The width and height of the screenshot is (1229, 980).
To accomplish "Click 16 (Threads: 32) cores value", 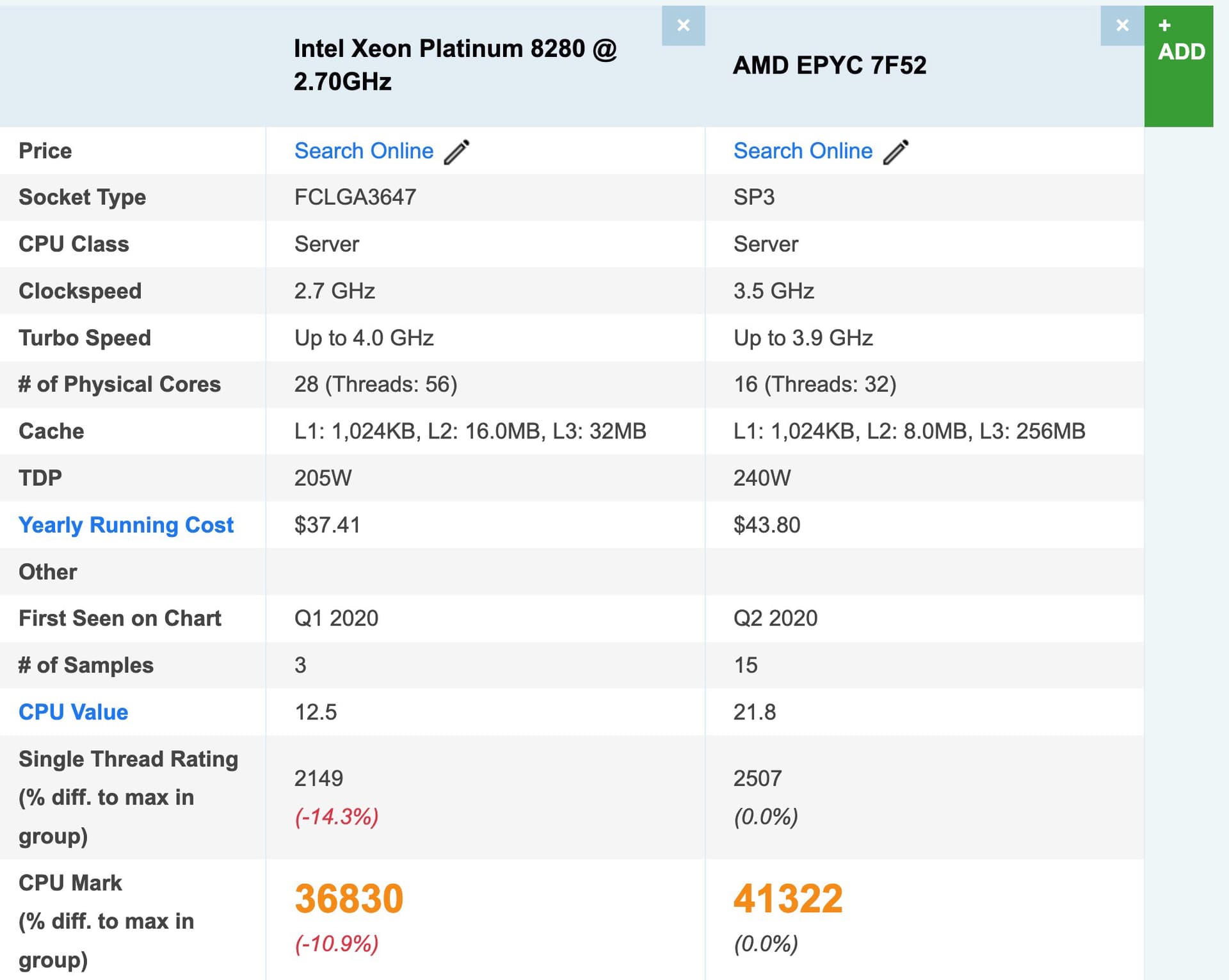I will (x=815, y=385).
